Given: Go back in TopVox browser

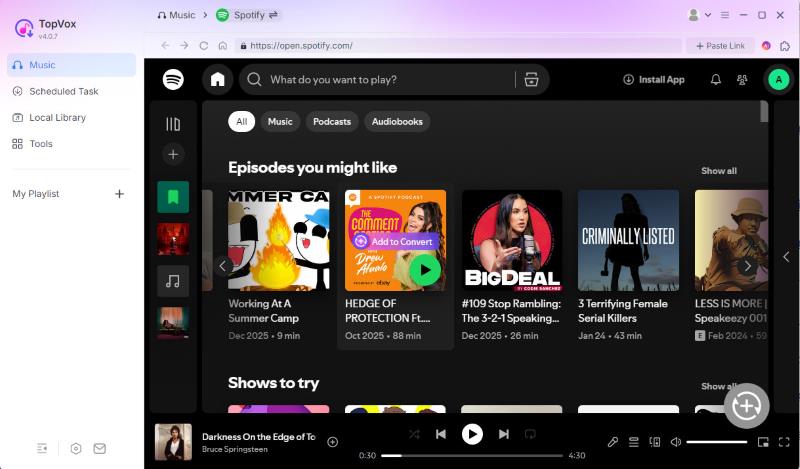Looking at the screenshot, I should tap(165, 45).
